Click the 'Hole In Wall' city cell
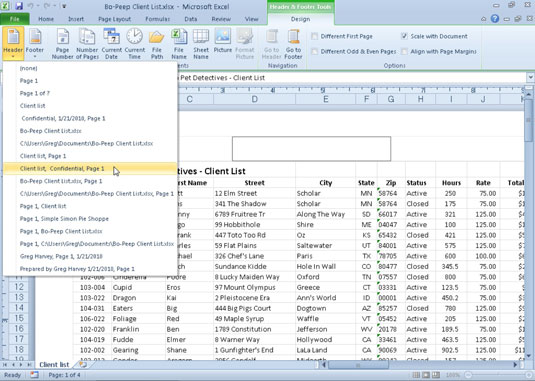Viewport: 535px width, 381px height. (x=326, y=266)
